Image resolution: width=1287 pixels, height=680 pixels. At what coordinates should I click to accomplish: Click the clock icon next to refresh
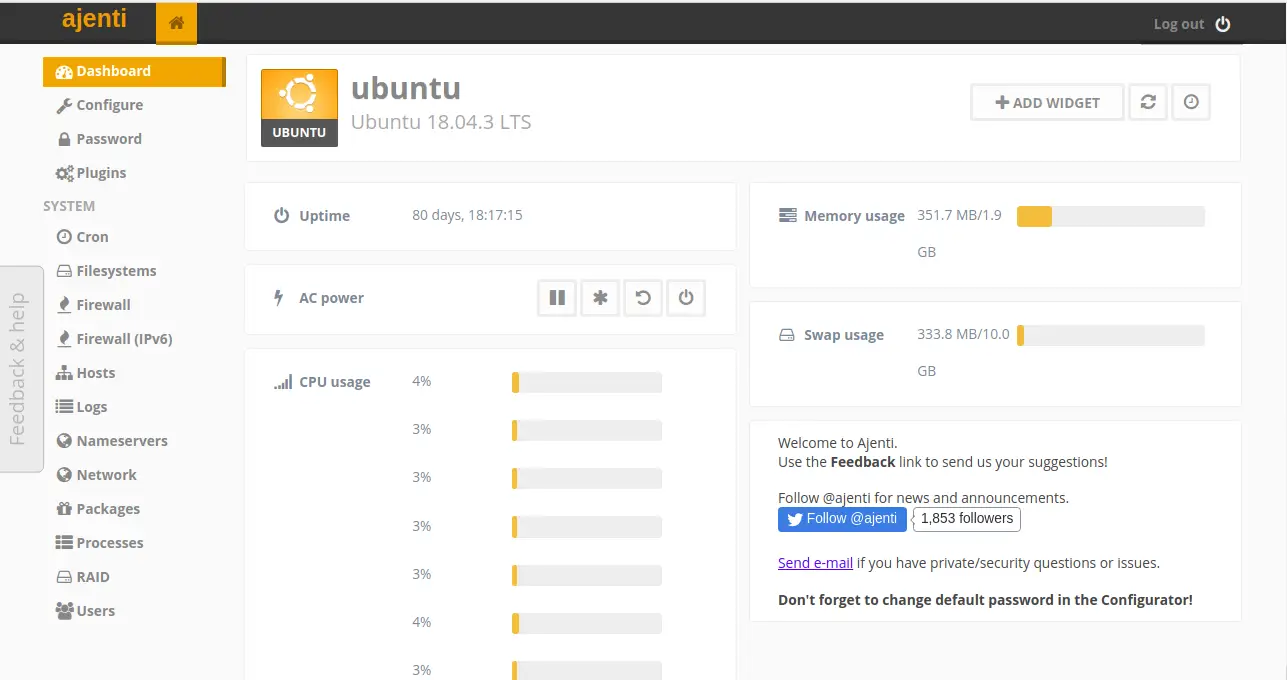tap(1190, 102)
